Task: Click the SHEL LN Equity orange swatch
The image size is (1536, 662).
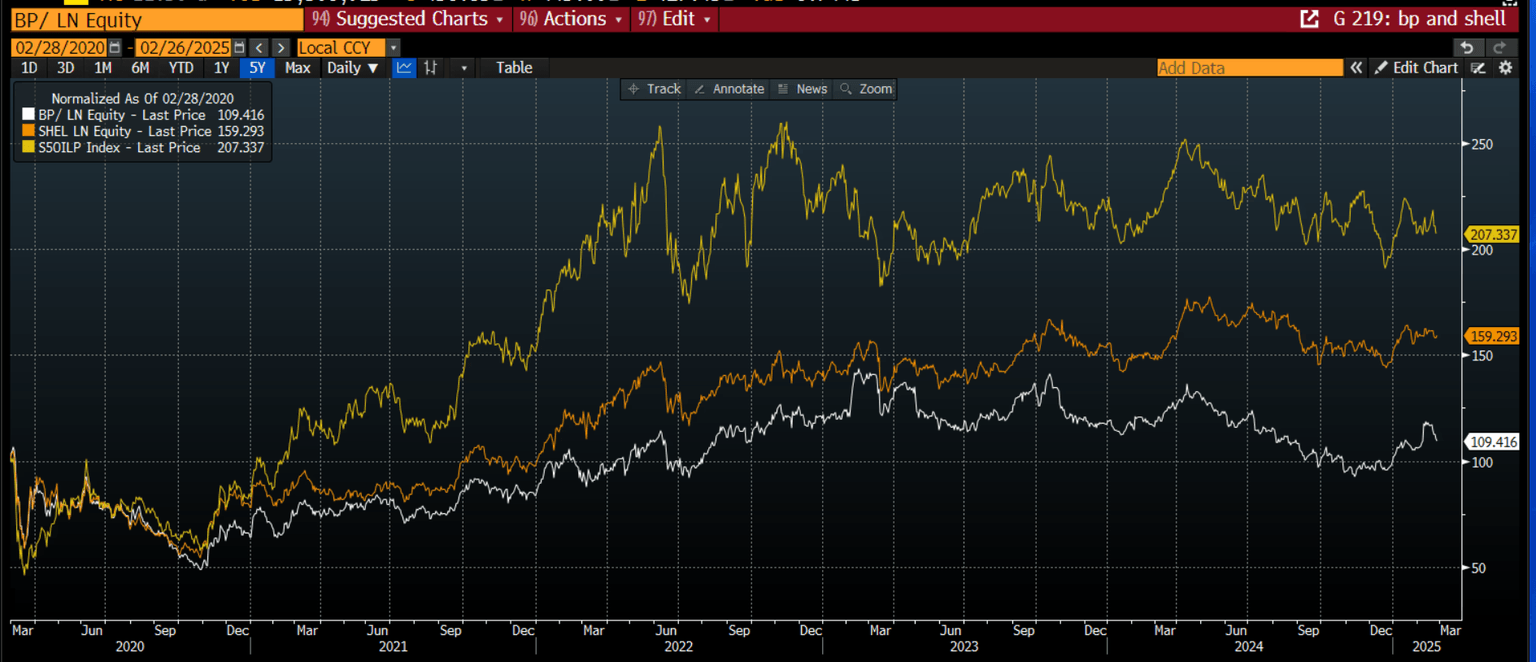Action: tap(29, 131)
